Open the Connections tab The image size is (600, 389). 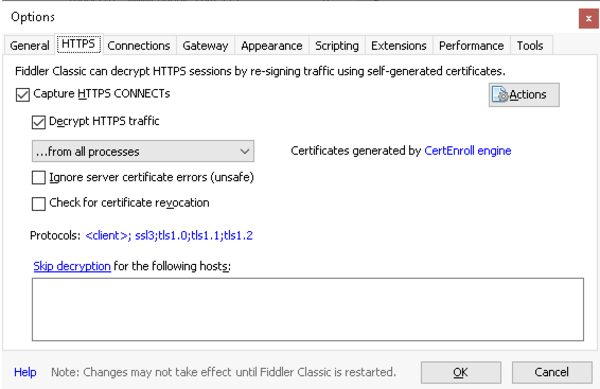click(139, 46)
